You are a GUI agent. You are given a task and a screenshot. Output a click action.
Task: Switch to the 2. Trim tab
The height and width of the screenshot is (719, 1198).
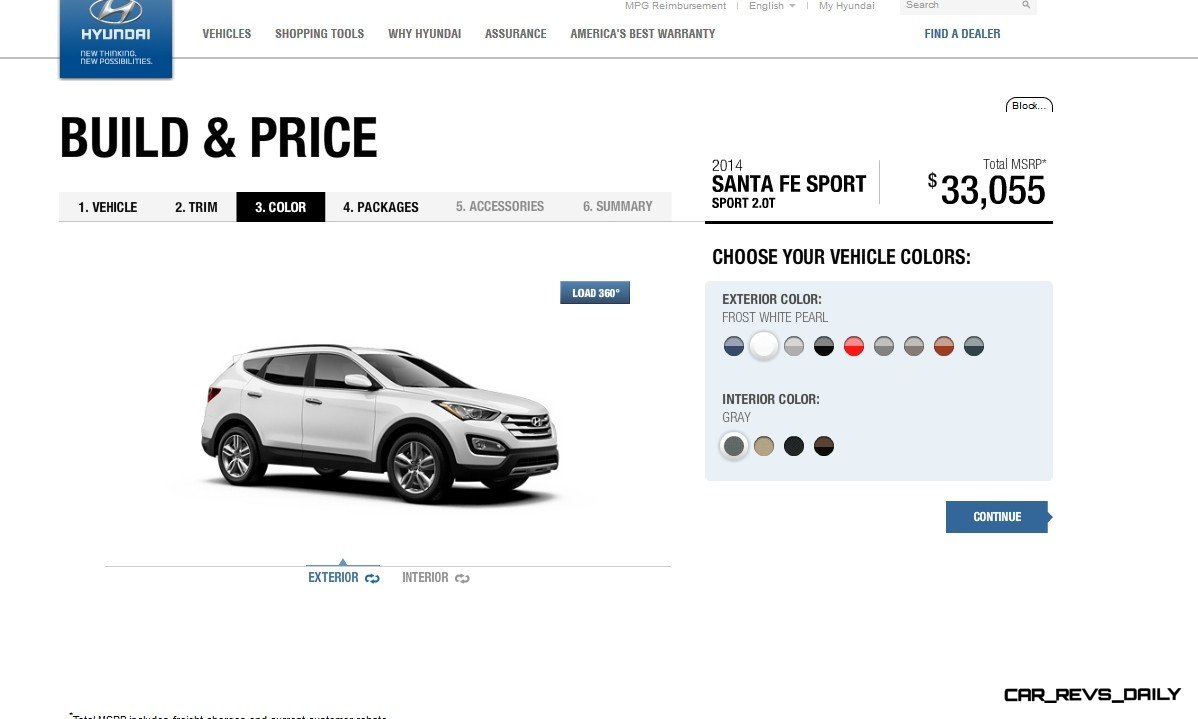[x=196, y=207]
